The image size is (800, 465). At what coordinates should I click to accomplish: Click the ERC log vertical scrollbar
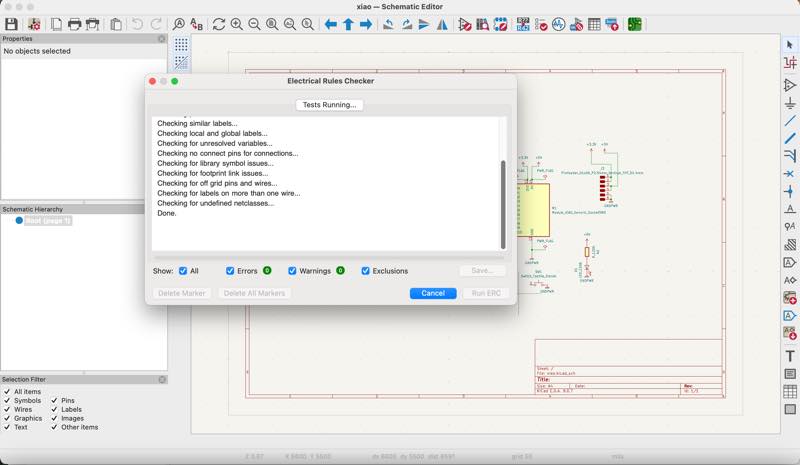(x=503, y=204)
